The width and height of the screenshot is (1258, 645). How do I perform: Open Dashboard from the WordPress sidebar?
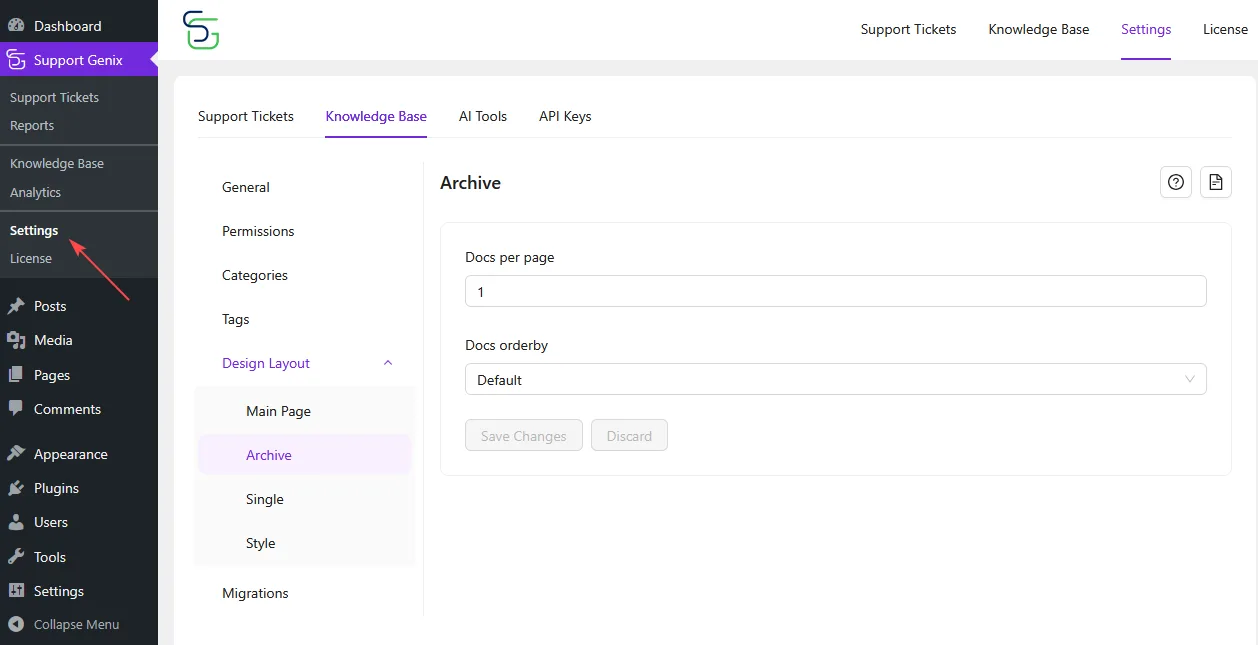pos(67,26)
